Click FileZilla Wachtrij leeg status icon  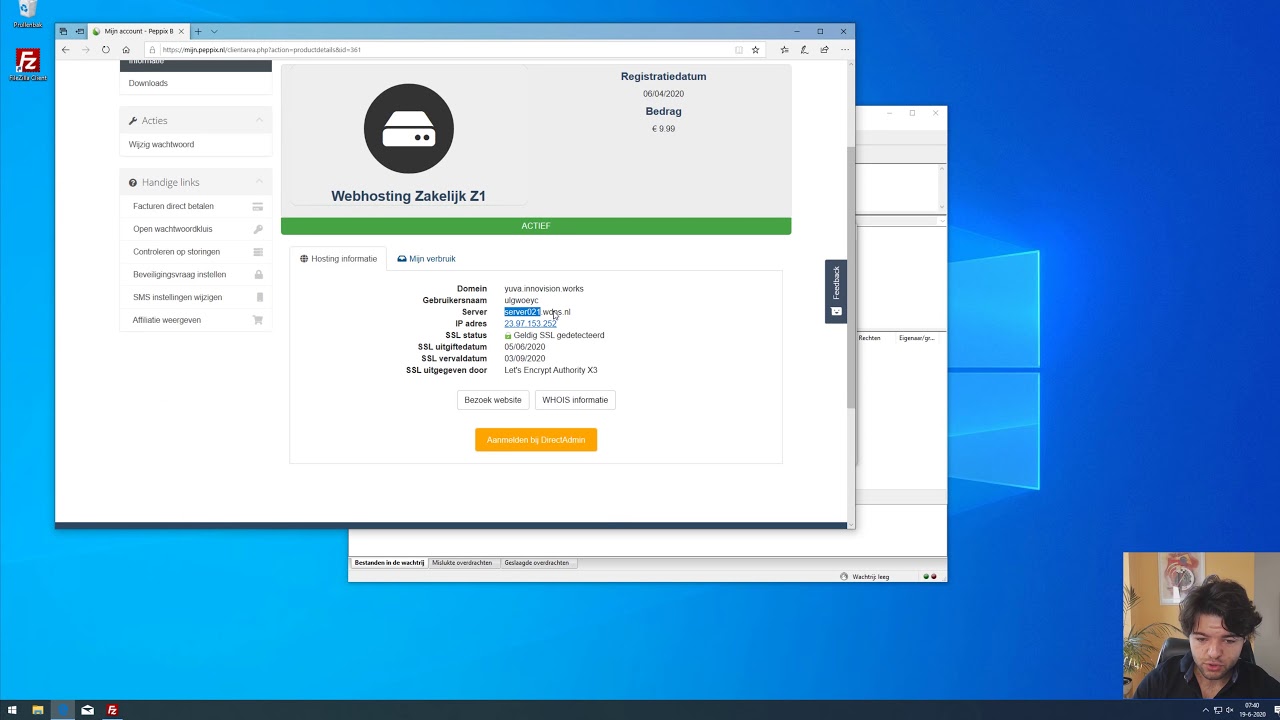tap(844, 577)
